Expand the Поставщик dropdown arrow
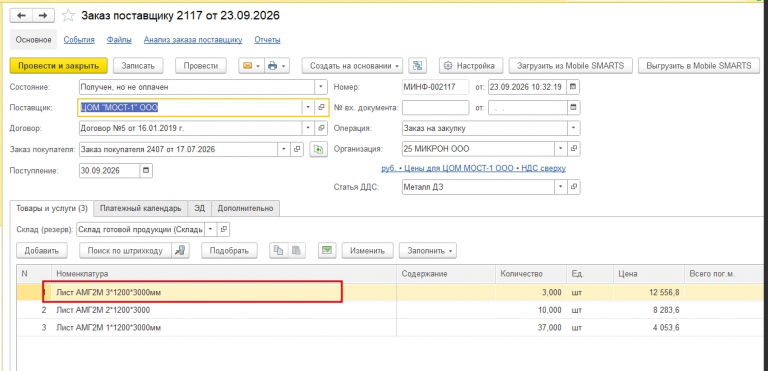The width and height of the screenshot is (768, 371). tap(308, 107)
